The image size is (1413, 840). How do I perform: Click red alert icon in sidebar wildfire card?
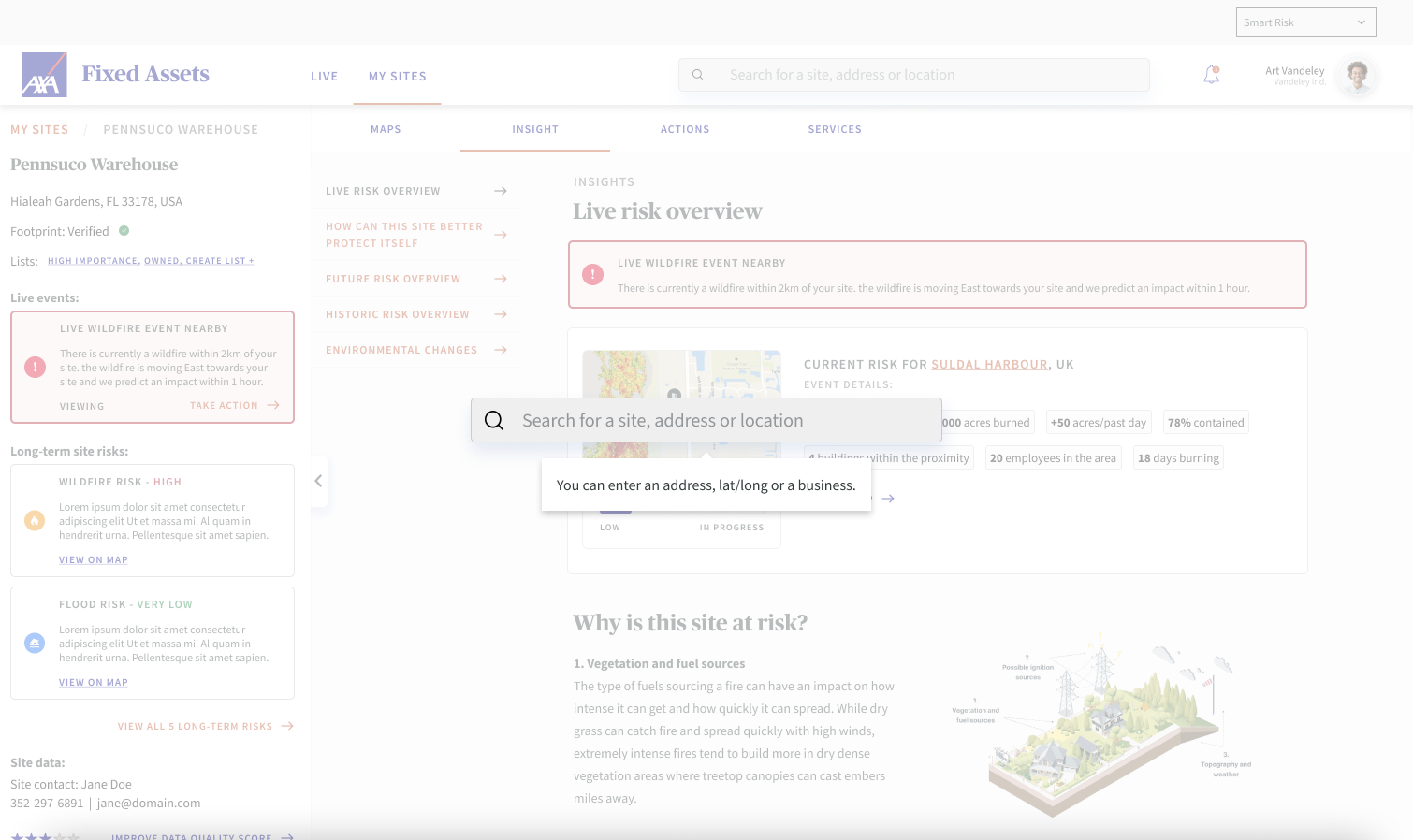35,367
